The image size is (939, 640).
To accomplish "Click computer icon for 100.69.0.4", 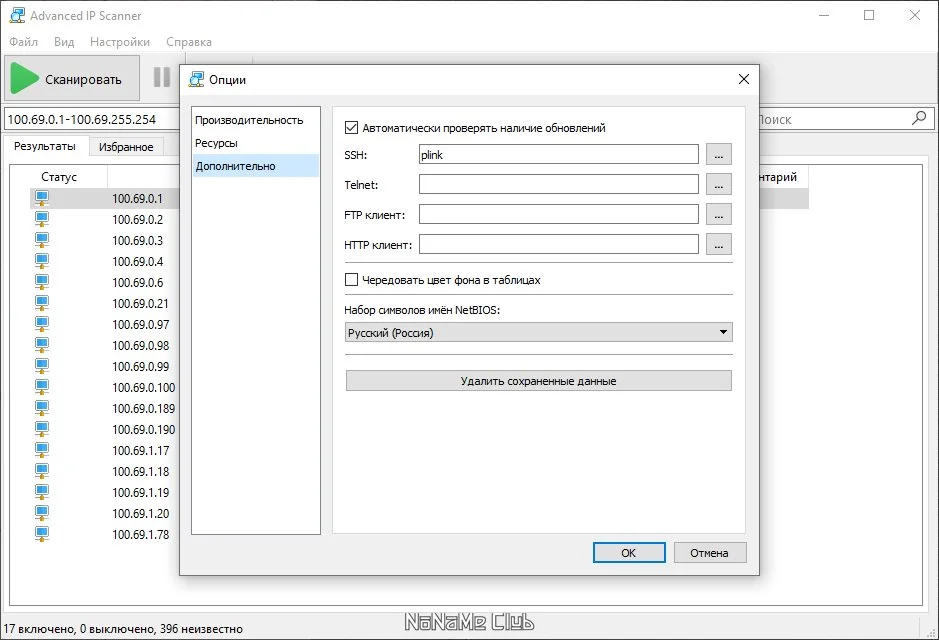I will [42, 261].
